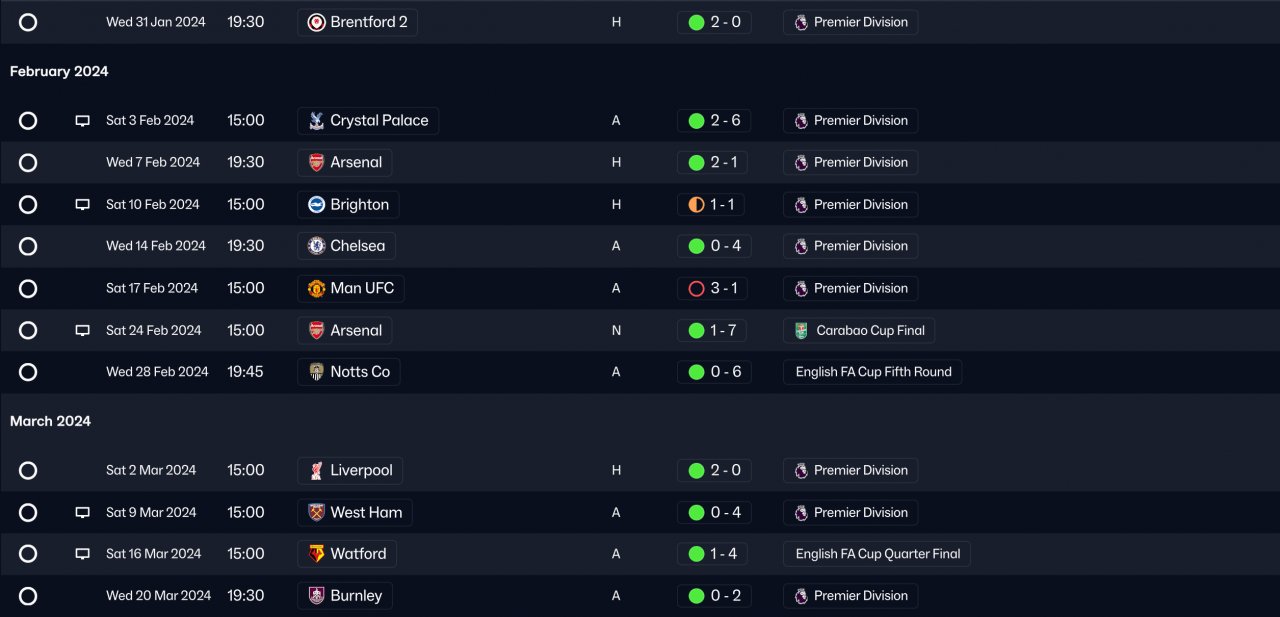Select the circle for the Notts Co match
This screenshot has width=1280, height=617.
coord(28,372)
